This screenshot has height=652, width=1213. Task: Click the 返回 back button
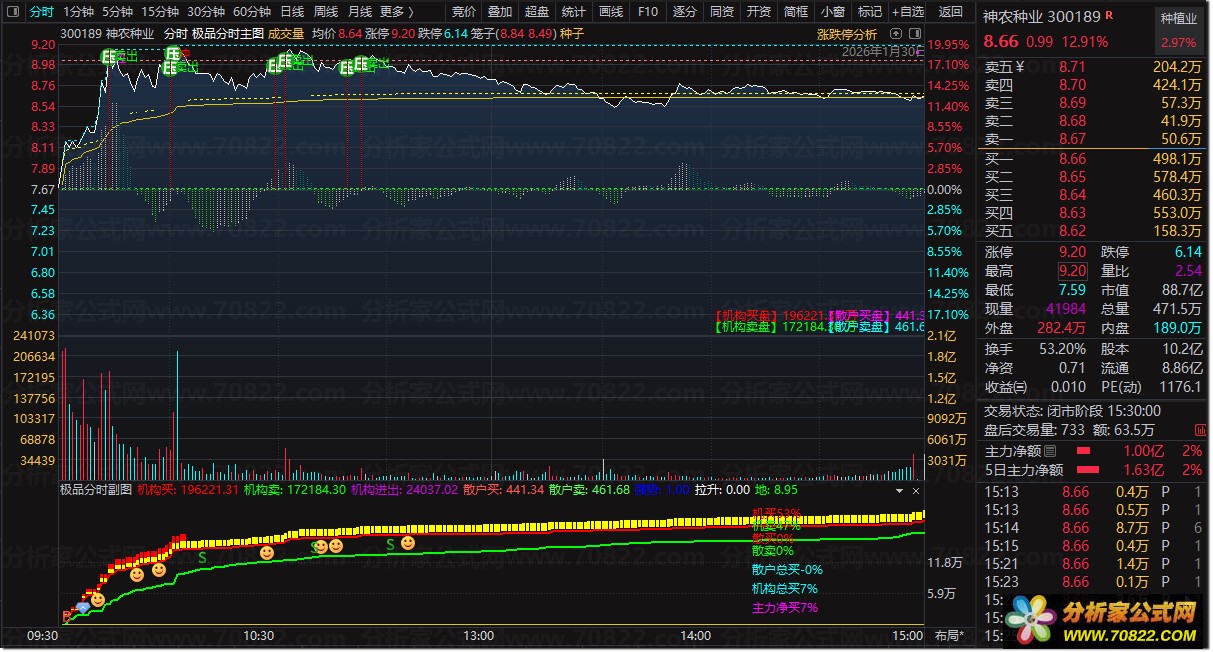pyautogui.click(x=951, y=12)
